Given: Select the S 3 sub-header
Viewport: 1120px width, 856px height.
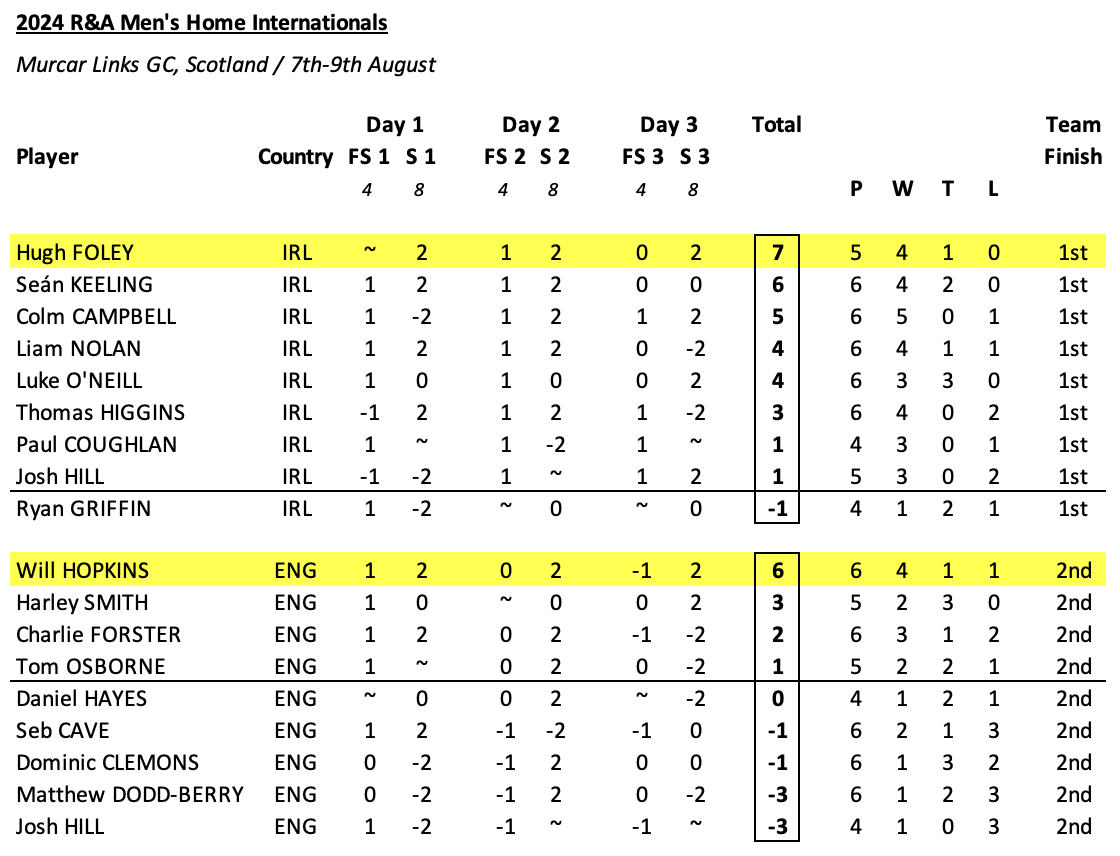Looking at the screenshot, I should 694,157.
